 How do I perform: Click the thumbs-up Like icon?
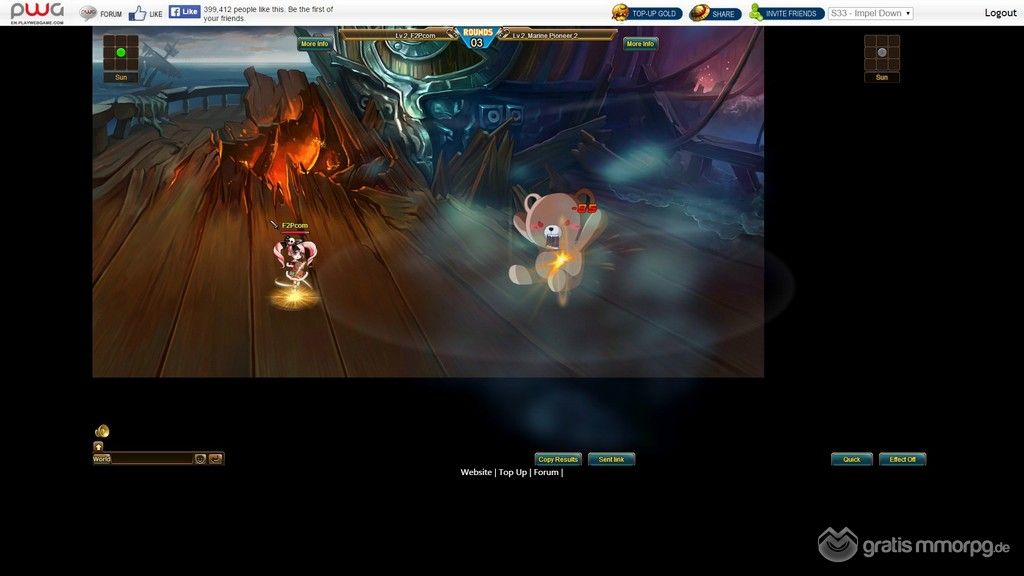(x=137, y=13)
